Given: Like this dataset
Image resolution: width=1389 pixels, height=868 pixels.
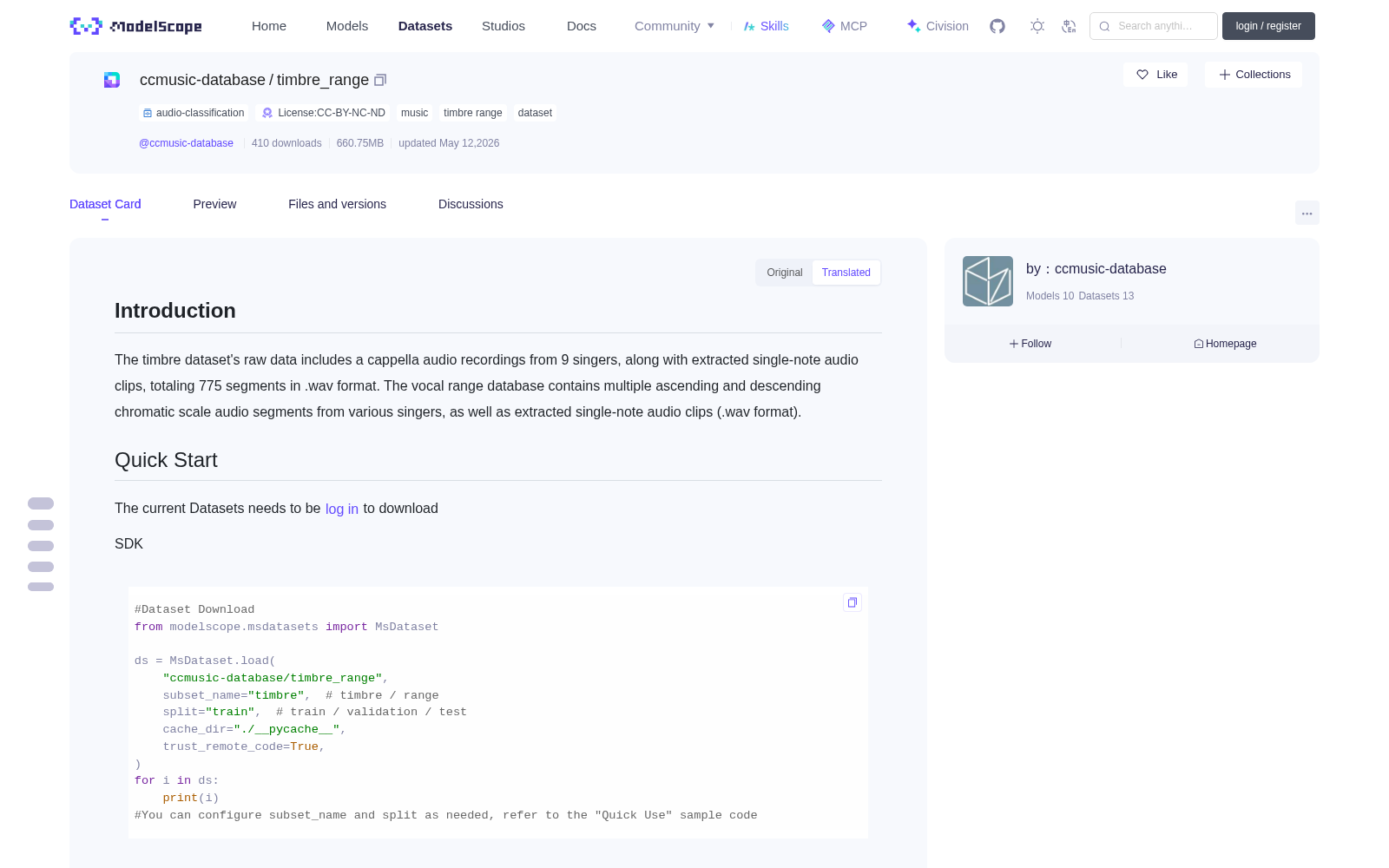Looking at the screenshot, I should (1156, 75).
